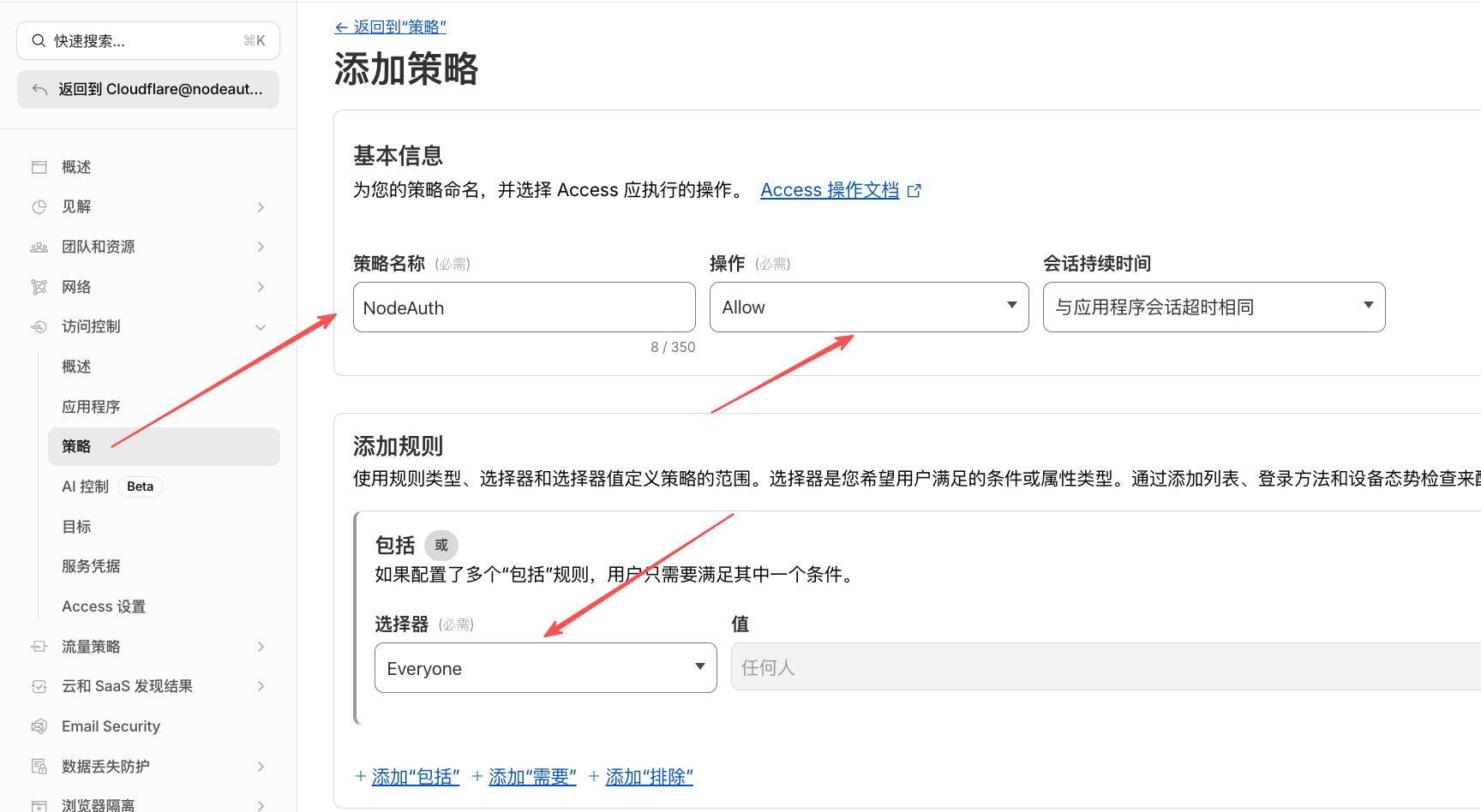Click the external link icon beside Access docs

(914, 191)
